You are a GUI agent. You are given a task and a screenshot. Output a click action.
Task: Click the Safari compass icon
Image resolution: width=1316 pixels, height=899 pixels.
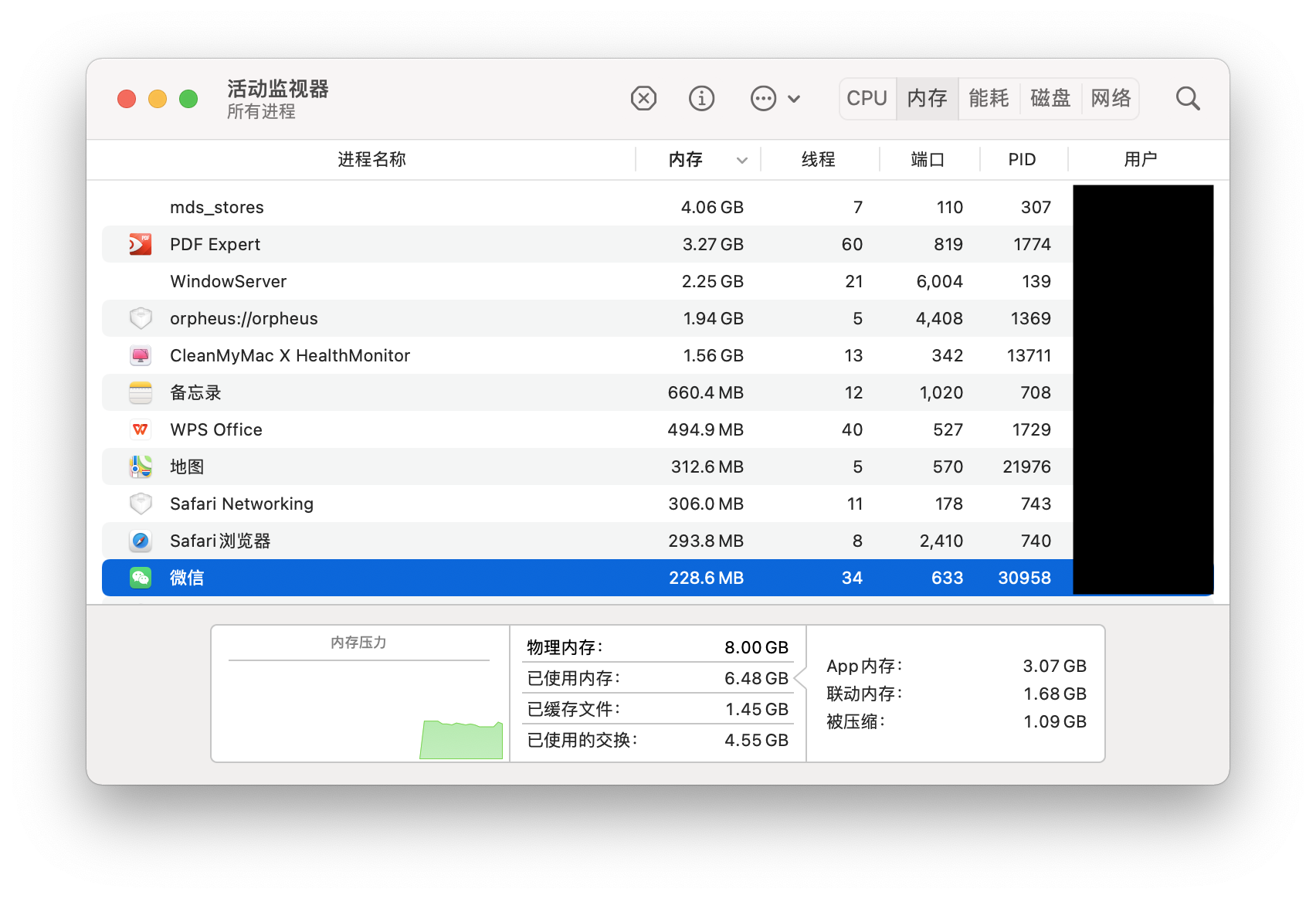pyautogui.click(x=141, y=541)
